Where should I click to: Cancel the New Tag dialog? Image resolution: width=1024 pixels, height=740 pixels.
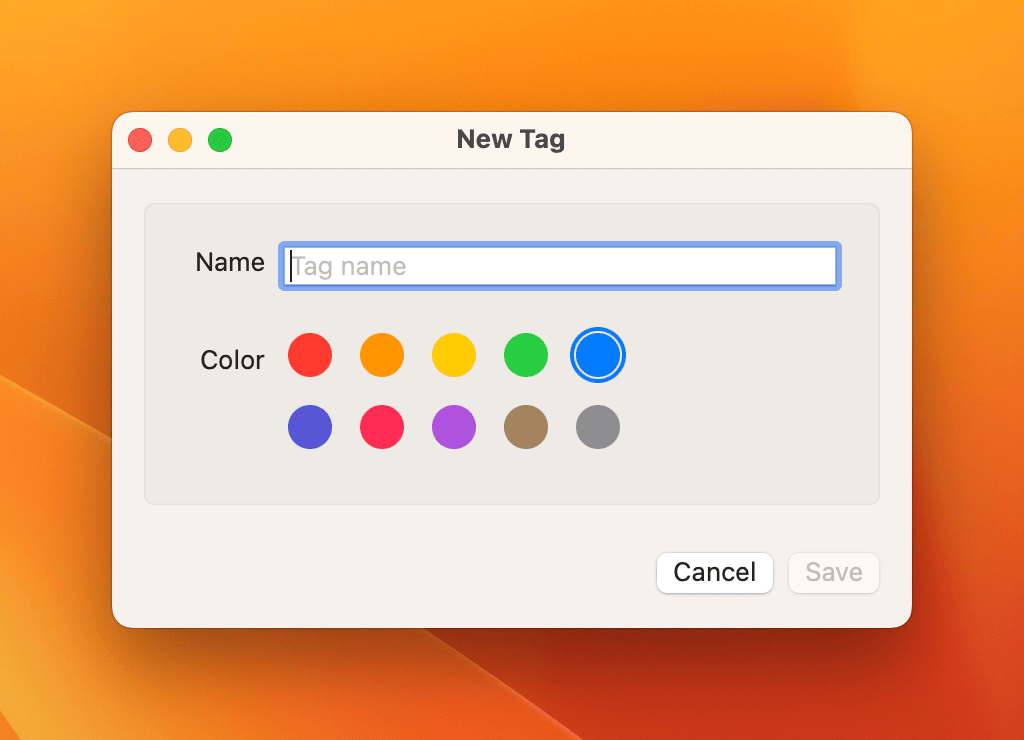click(x=714, y=573)
